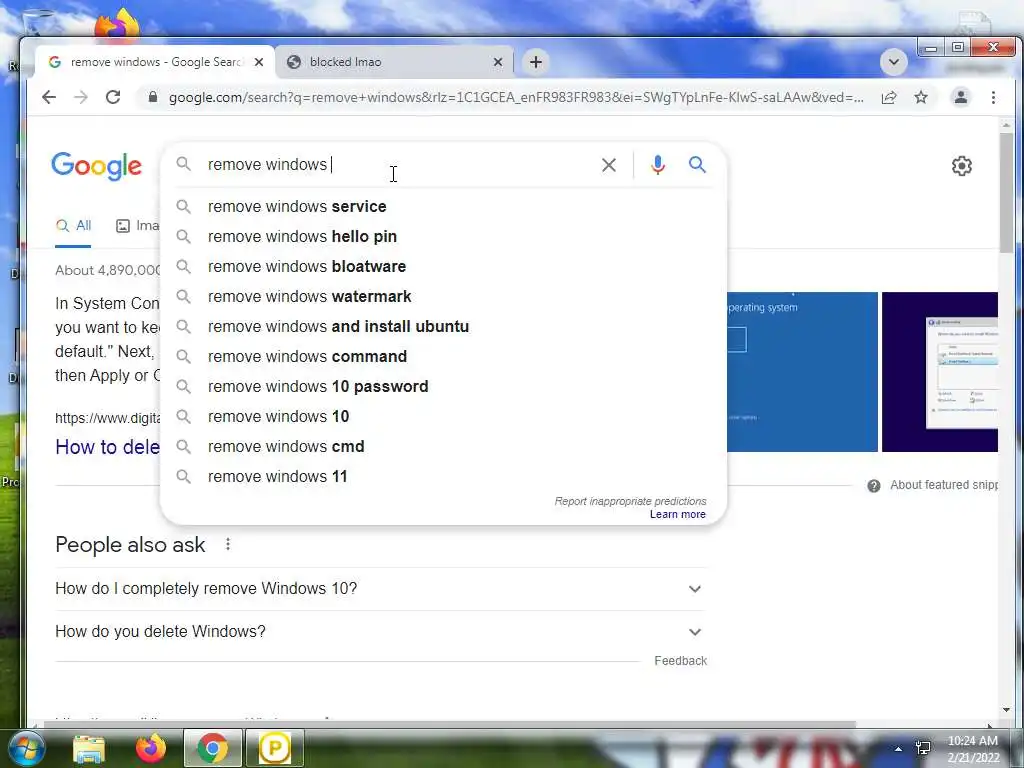Image resolution: width=1024 pixels, height=768 pixels.
Task: Click the address bar URL
Action: click(x=516, y=97)
